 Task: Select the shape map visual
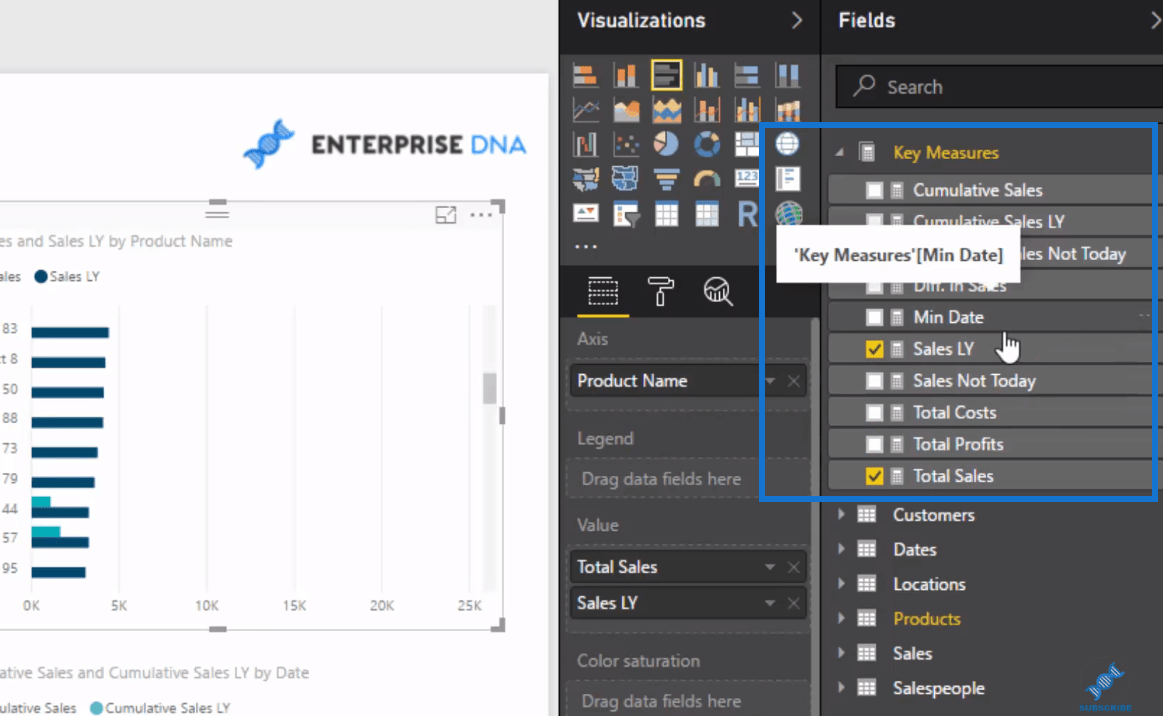(x=626, y=179)
